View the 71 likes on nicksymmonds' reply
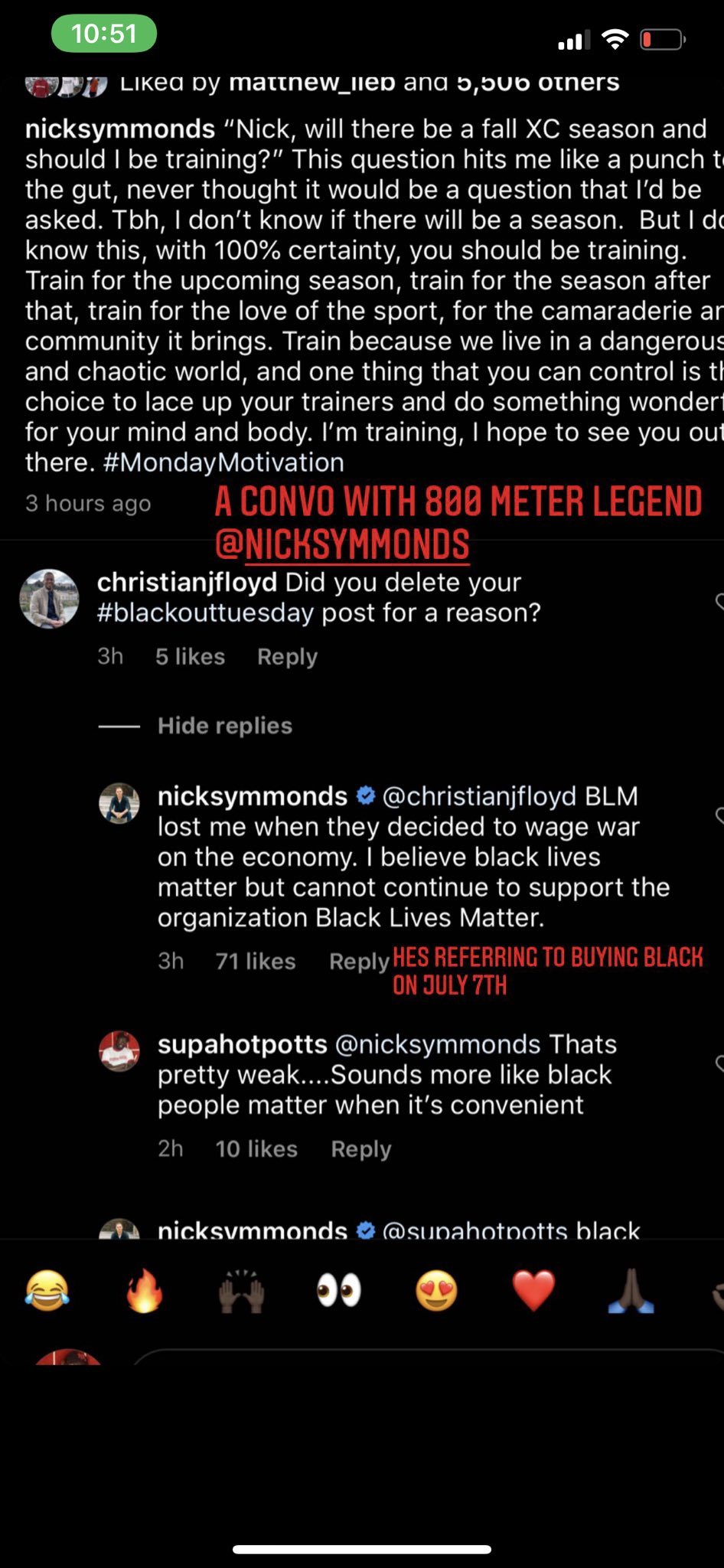 click(x=256, y=962)
